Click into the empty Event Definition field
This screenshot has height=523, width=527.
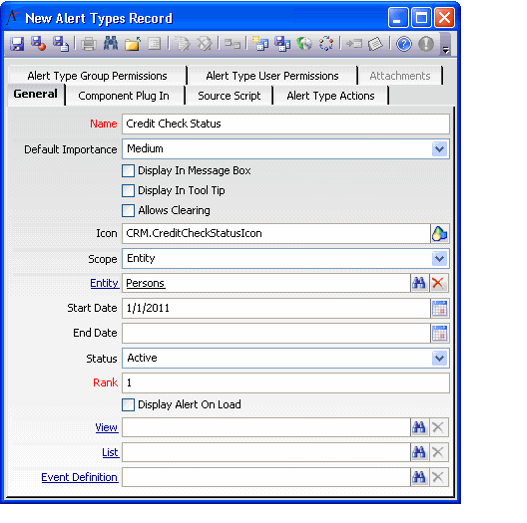coord(266,477)
